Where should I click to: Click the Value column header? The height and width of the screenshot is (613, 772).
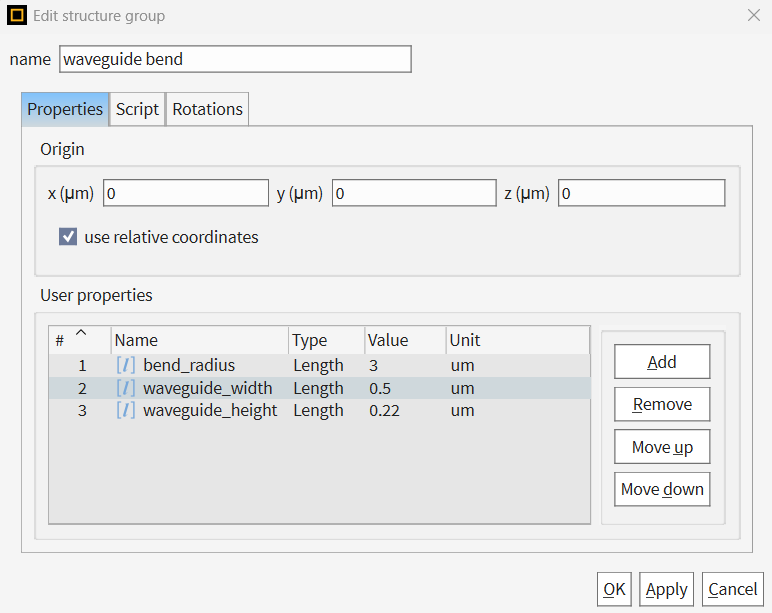point(406,340)
